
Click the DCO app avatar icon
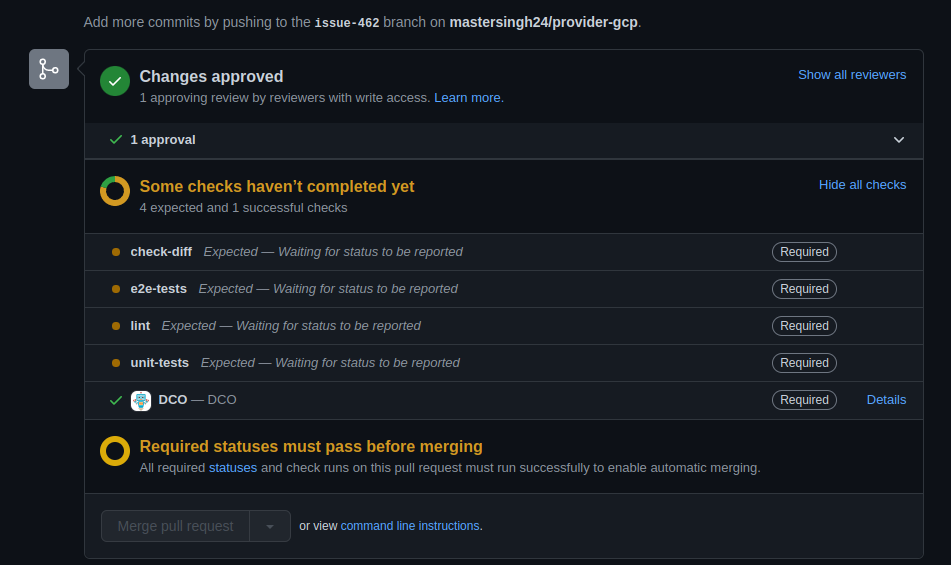(x=141, y=401)
